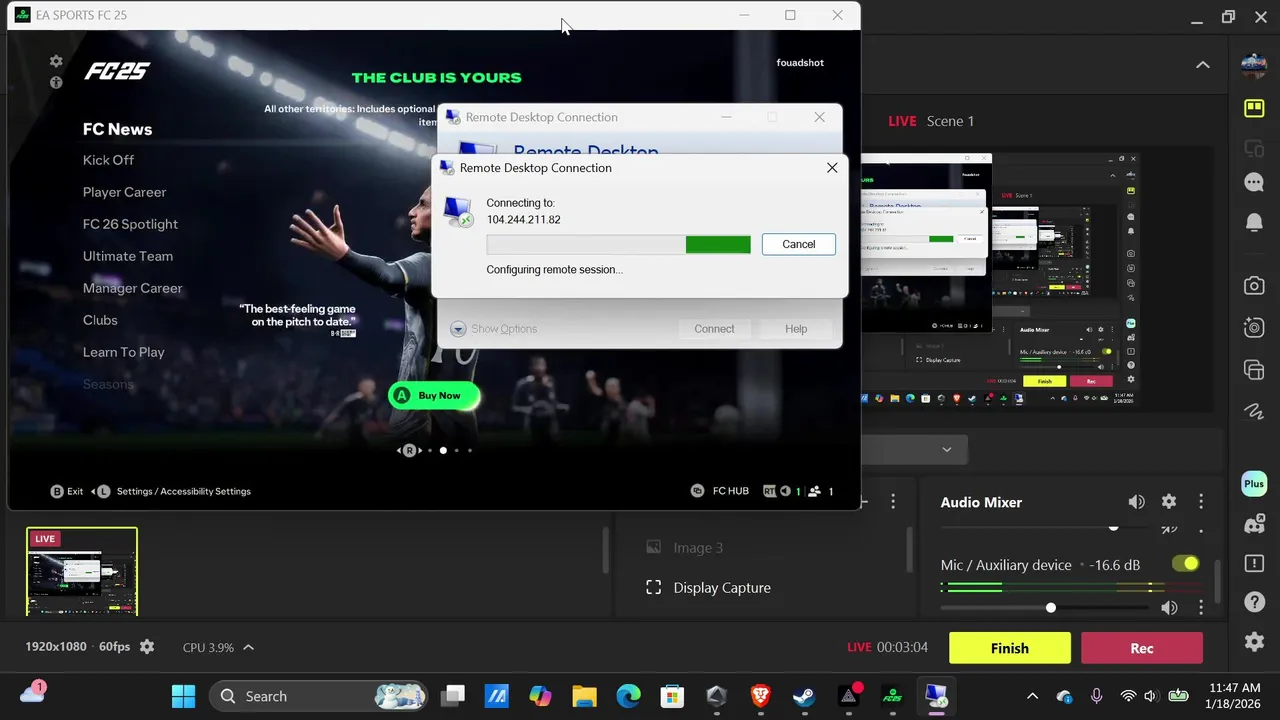Open Audio Mixer gear settings

point(1169,502)
